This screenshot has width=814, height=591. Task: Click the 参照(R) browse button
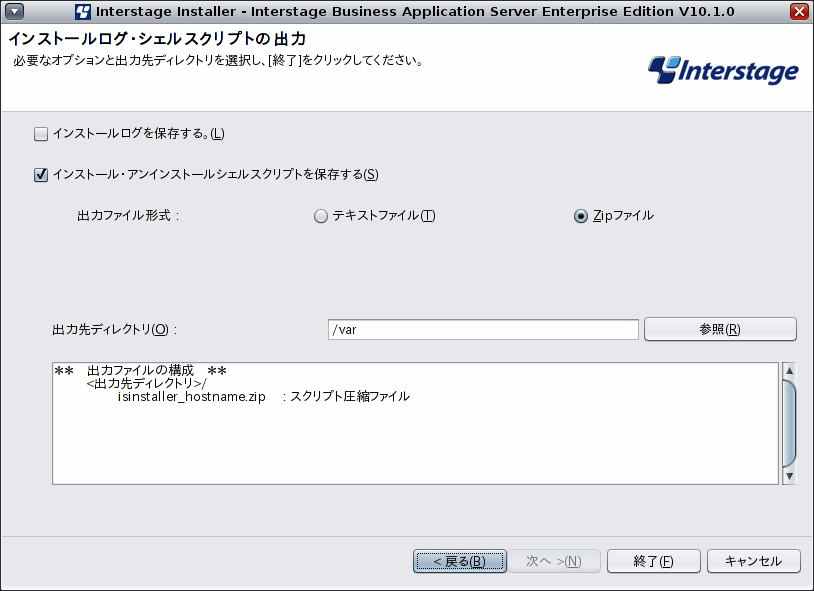(720, 329)
